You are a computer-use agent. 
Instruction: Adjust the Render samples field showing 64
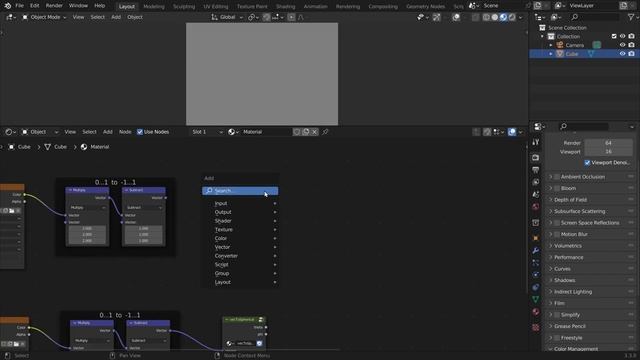coord(609,143)
